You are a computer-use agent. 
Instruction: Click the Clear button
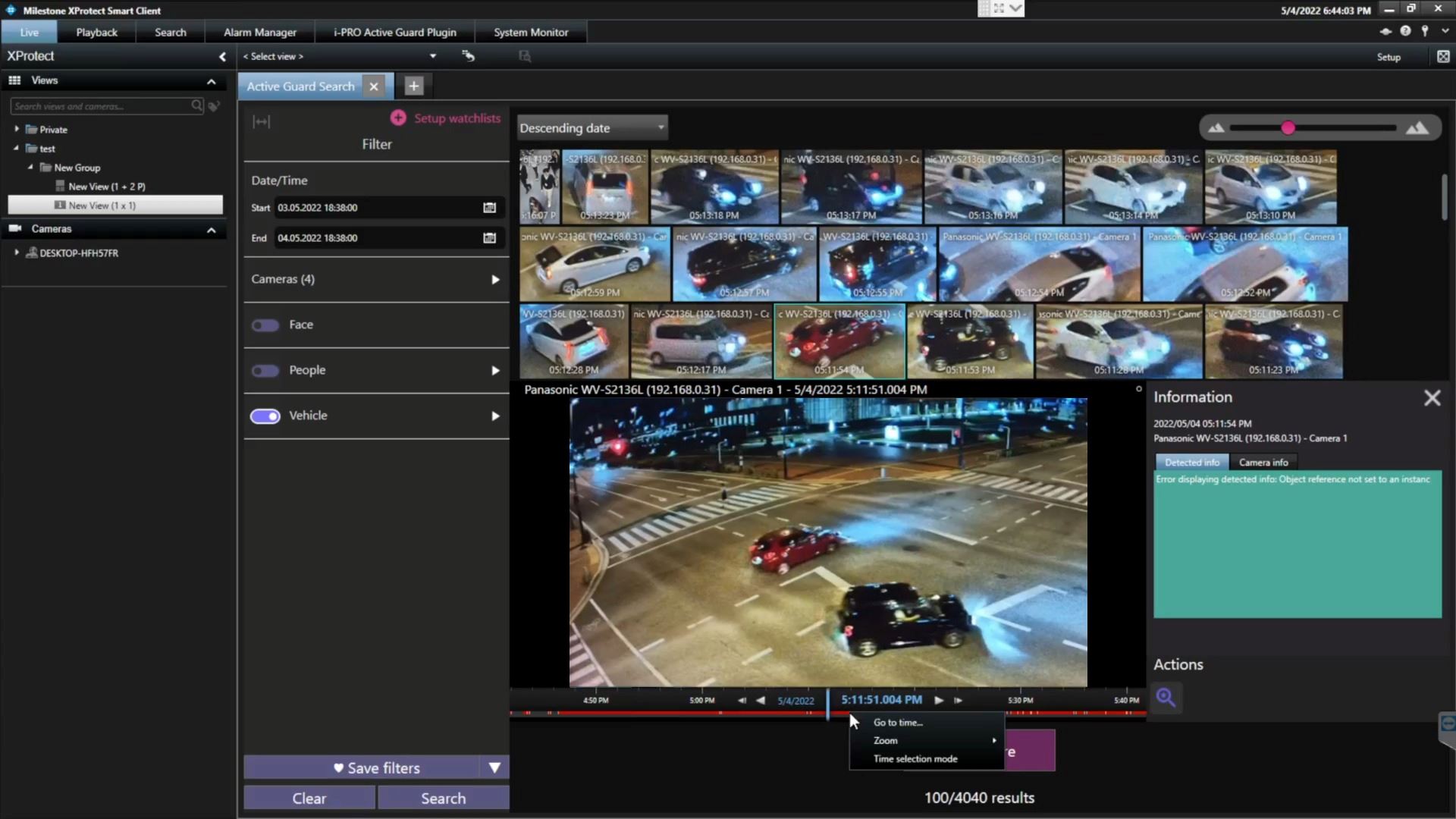pyautogui.click(x=309, y=798)
